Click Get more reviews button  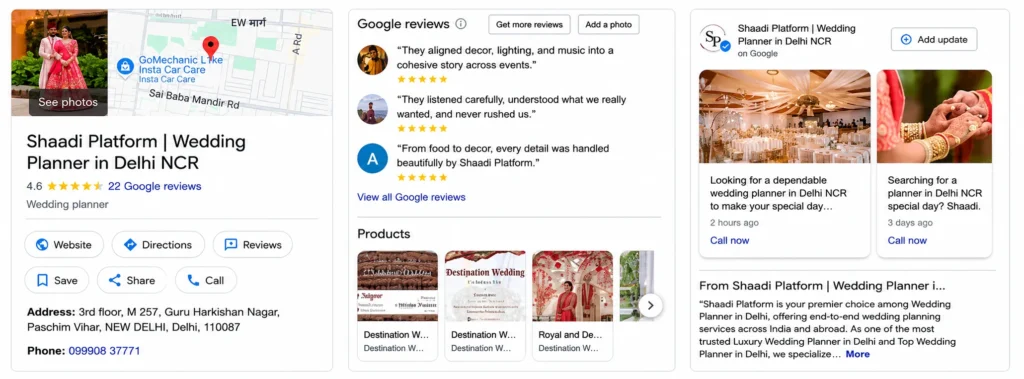[x=529, y=24]
